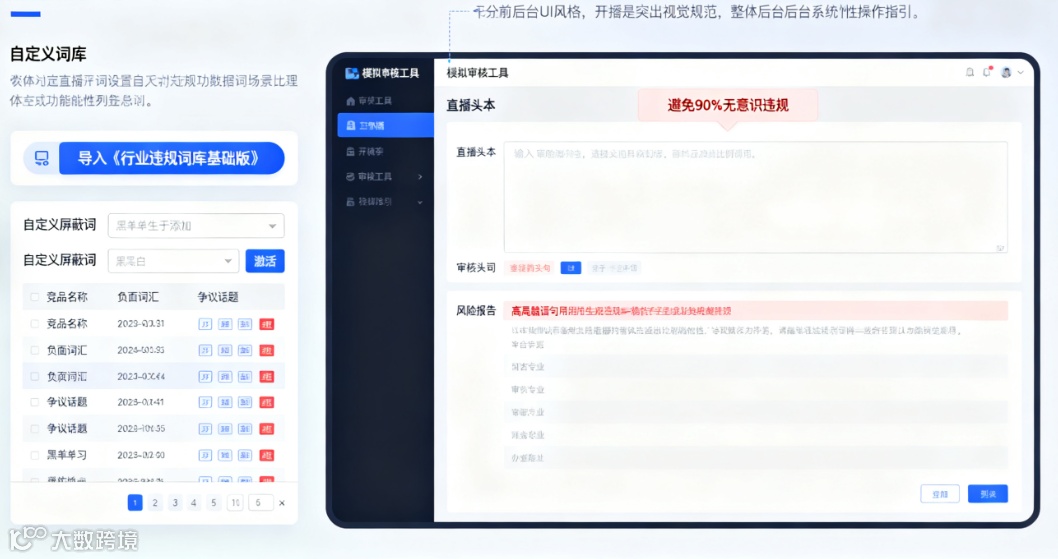Click inside the 直播头本 text area
The height and width of the screenshot is (559, 1058).
pos(756,197)
